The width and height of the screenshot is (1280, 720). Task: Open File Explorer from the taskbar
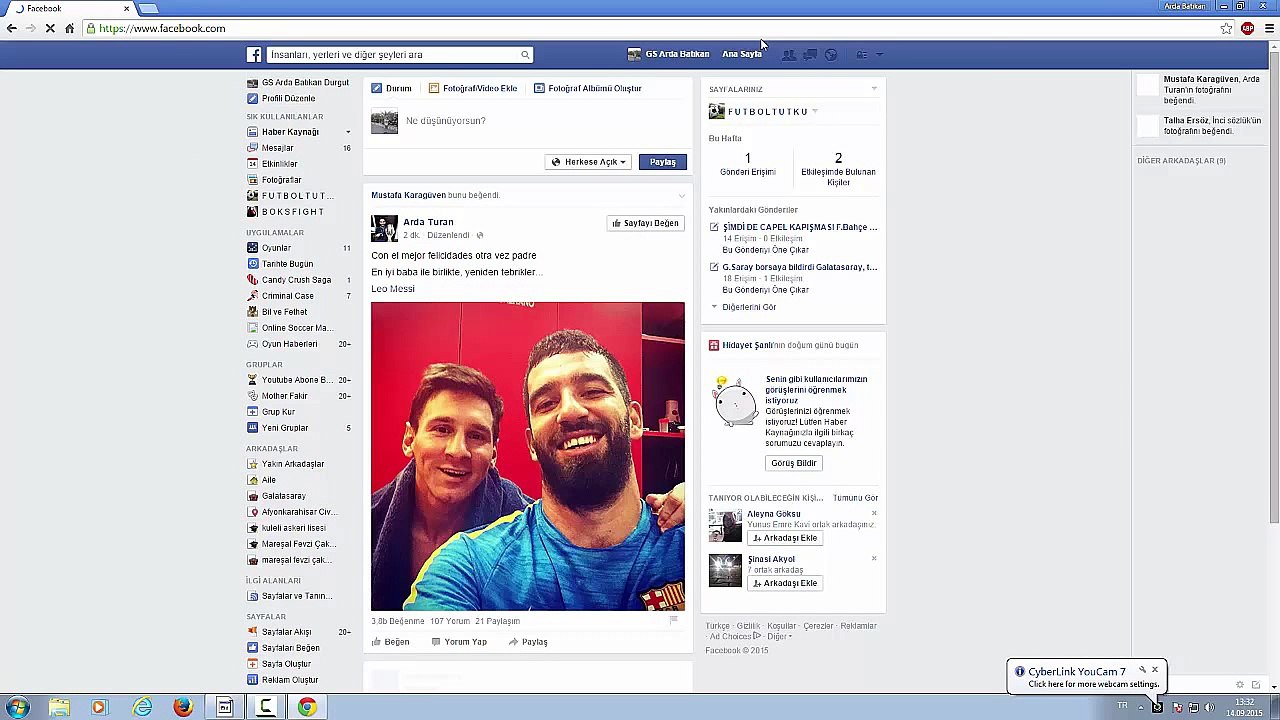click(59, 708)
